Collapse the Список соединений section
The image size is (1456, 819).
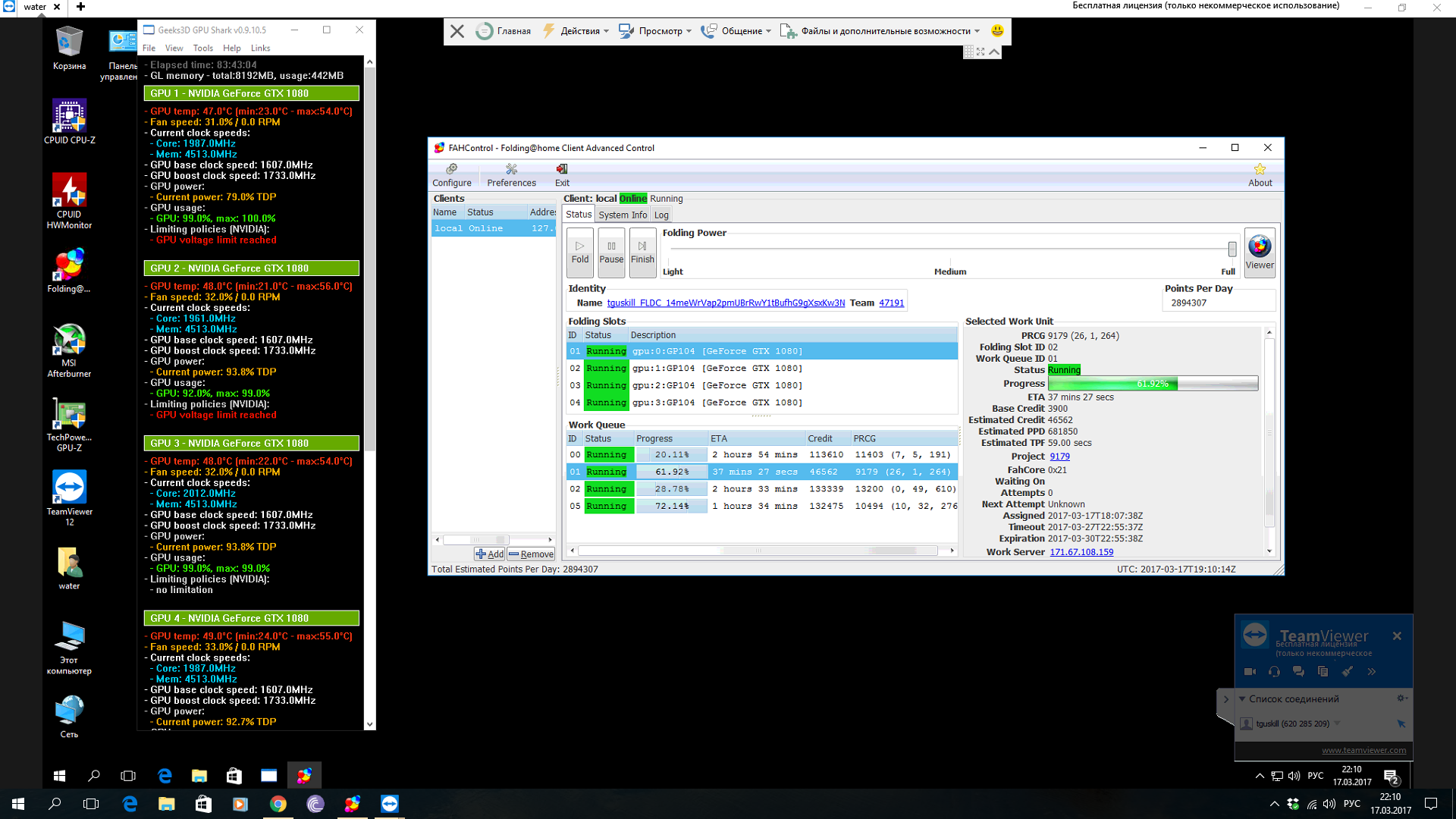tap(1242, 698)
